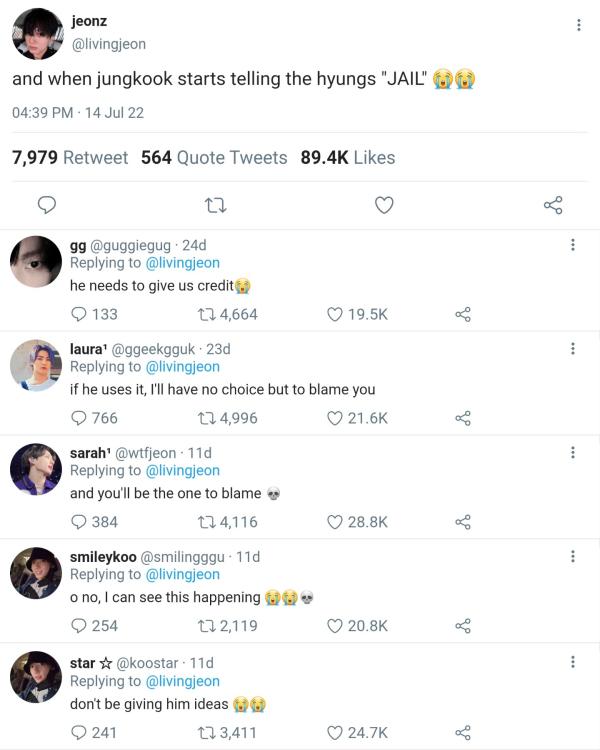Share sarah's reply
This screenshot has width=600, height=750.
[462, 522]
